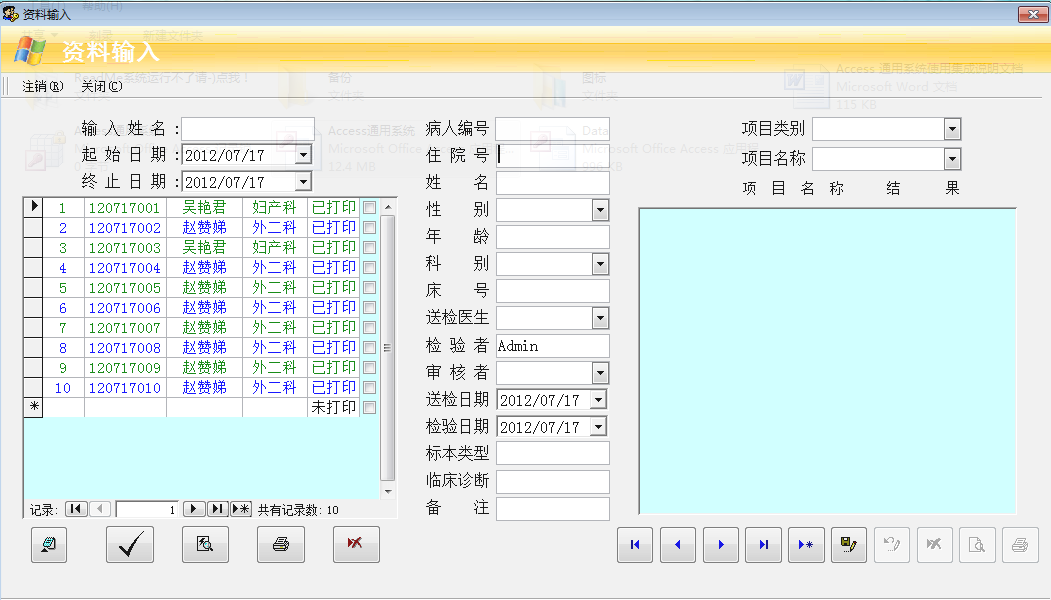Tick the checkbox for record 120717007
The image size is (1051, 600).
click(x=369, y=328)
